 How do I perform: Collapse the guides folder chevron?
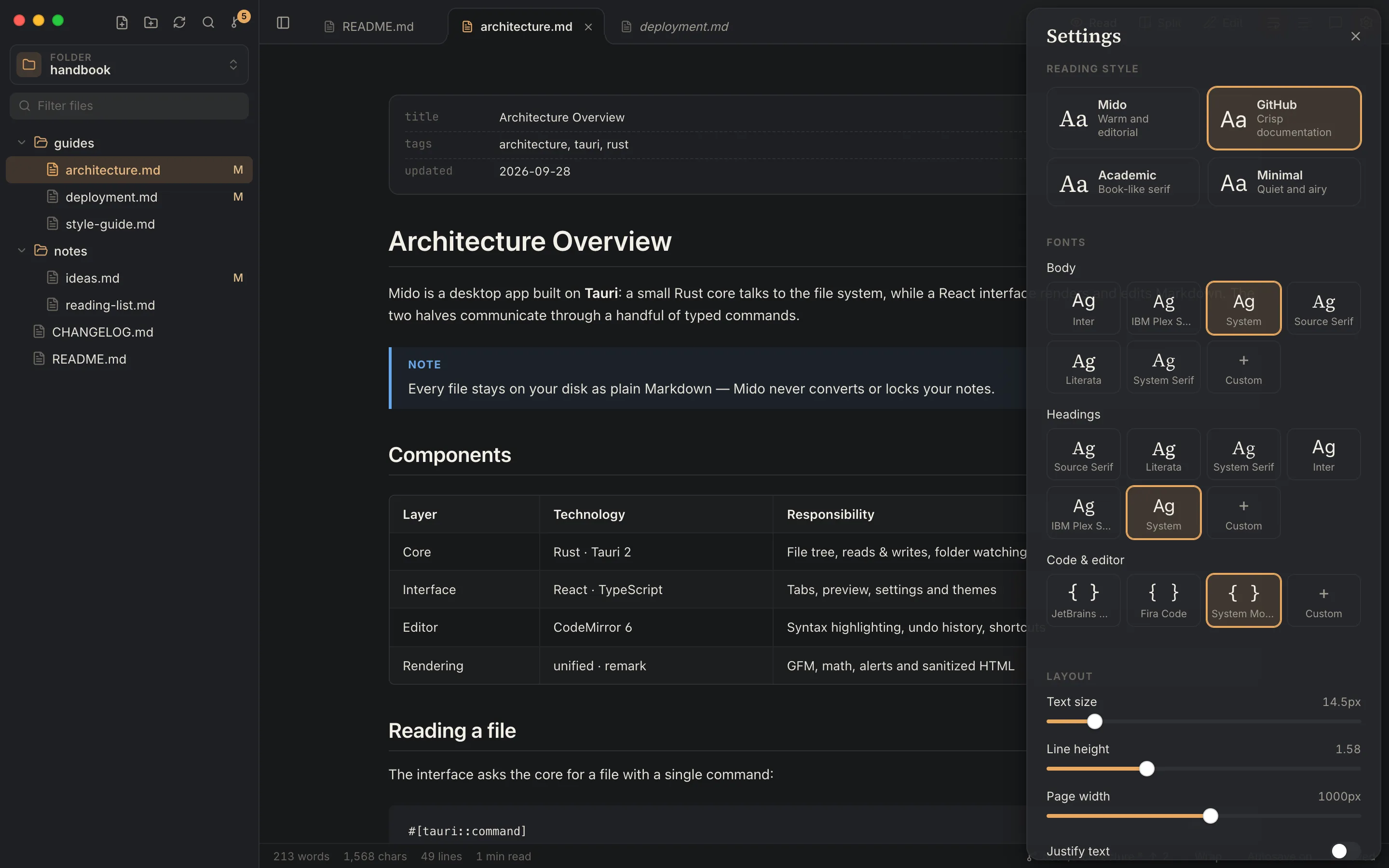point(22,142)
